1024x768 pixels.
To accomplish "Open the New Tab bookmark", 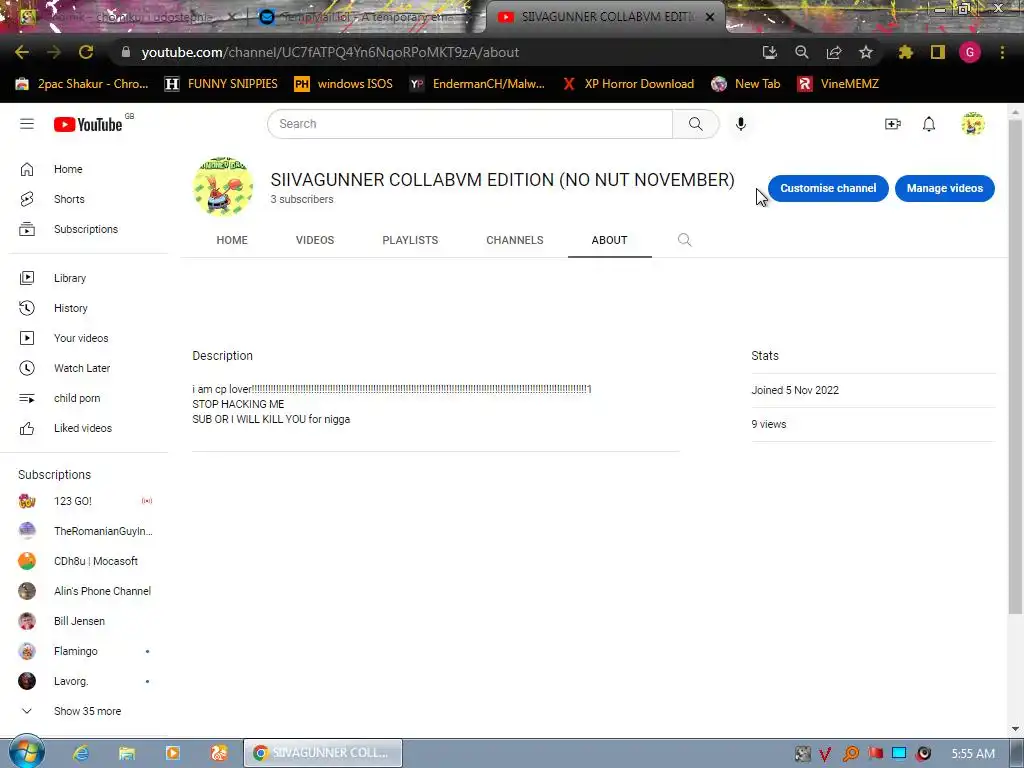I will click(x=746, y=84).
